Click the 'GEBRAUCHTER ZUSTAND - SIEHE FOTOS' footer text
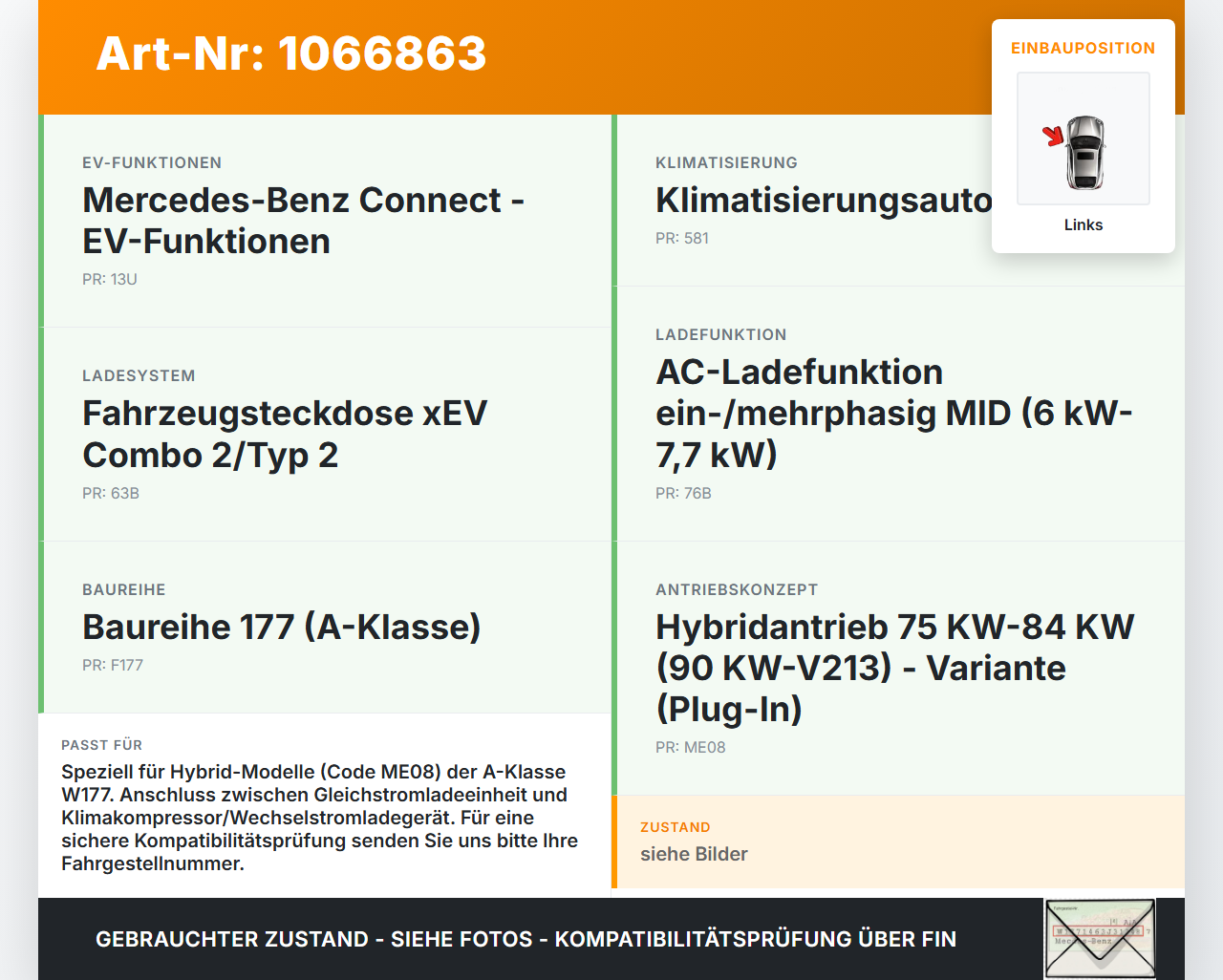This screenshot has height=980, width=1223. point(526,939)
